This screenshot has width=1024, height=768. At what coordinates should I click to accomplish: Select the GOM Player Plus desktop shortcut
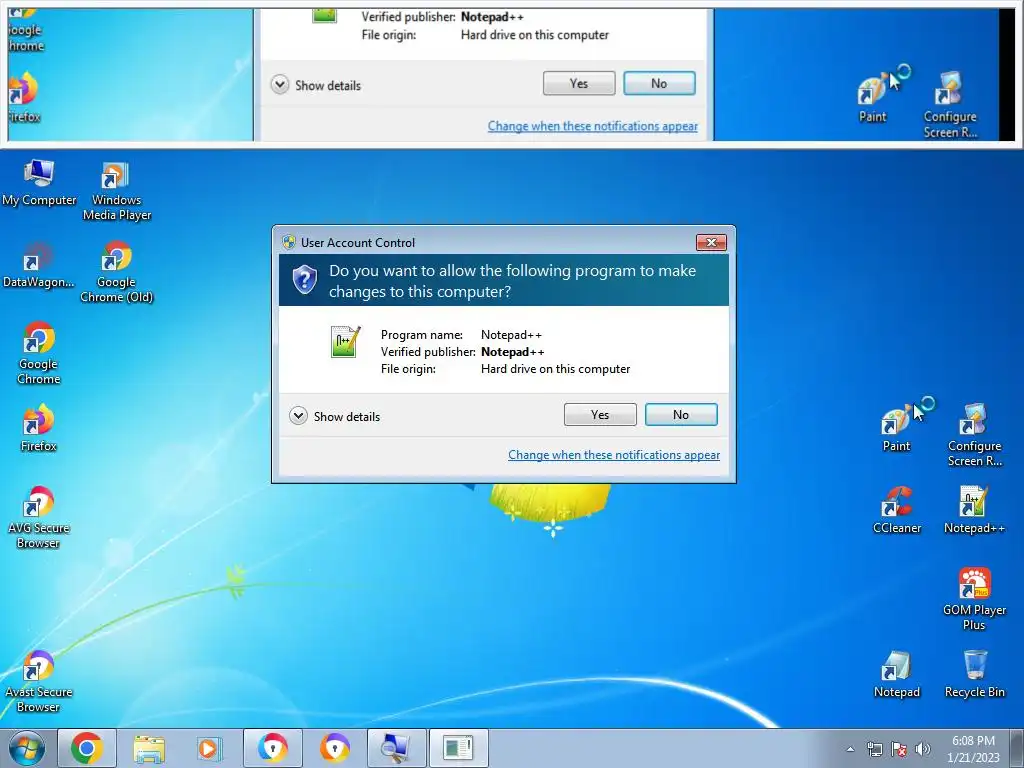tap(974, 600)
